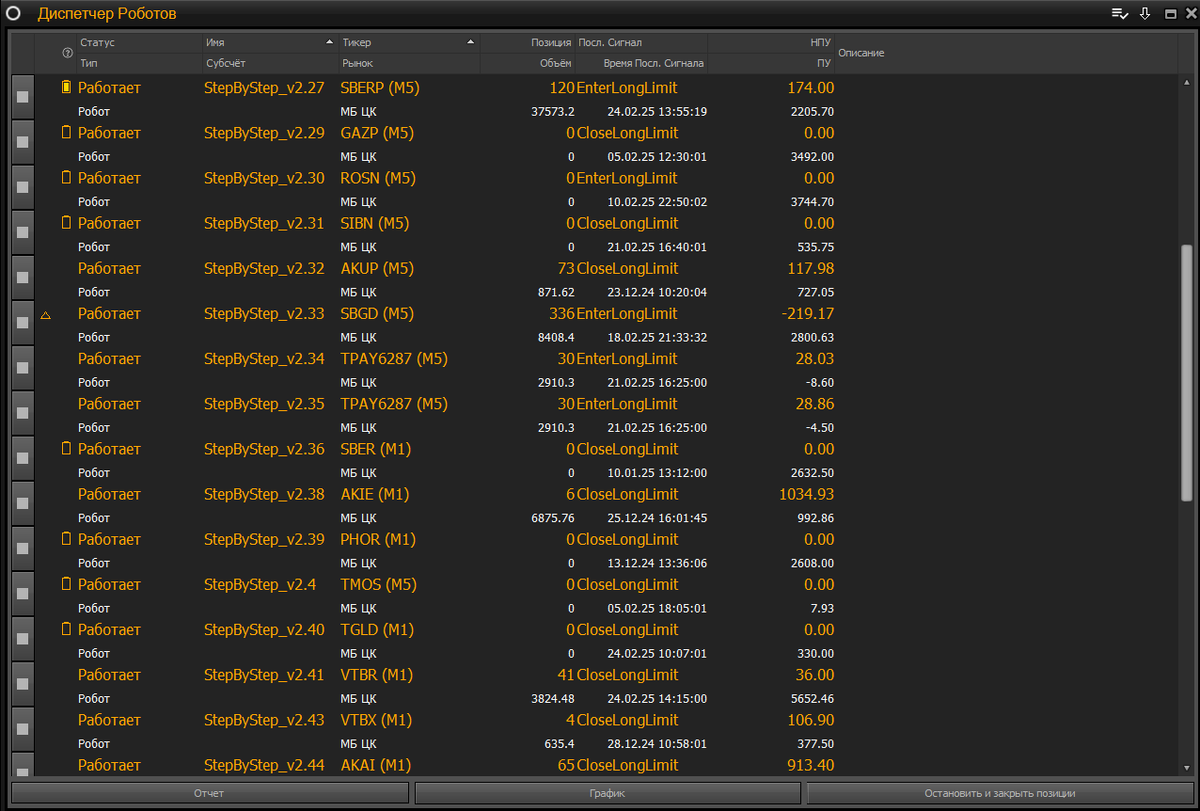
Task: Click the battery icon in SBER row
Action: (x=67, y=448)
